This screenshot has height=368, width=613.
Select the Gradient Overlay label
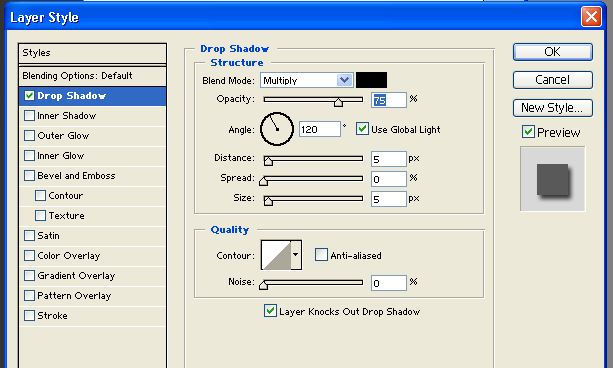76,275
